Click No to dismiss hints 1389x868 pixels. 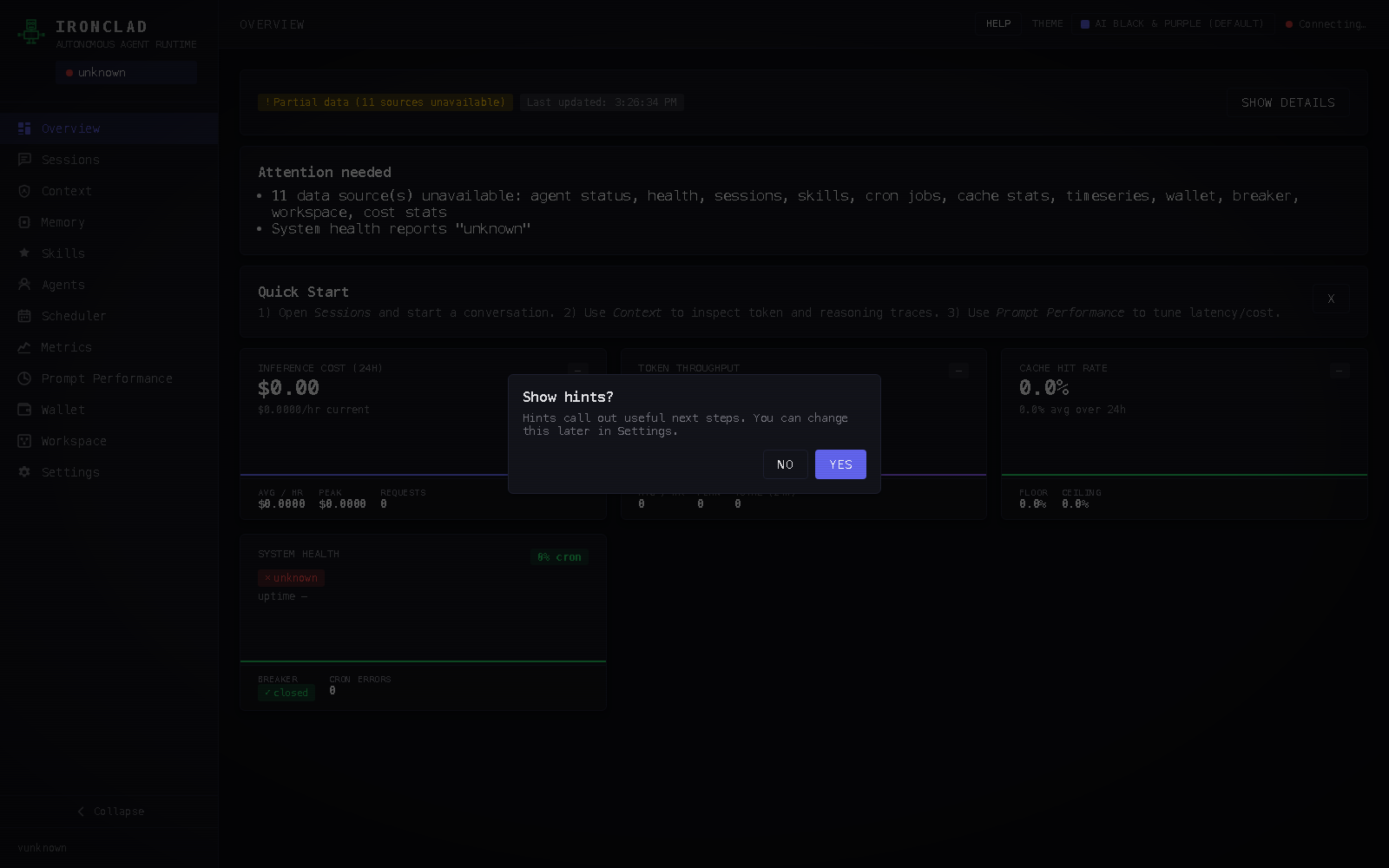click(x=785, y=464)
